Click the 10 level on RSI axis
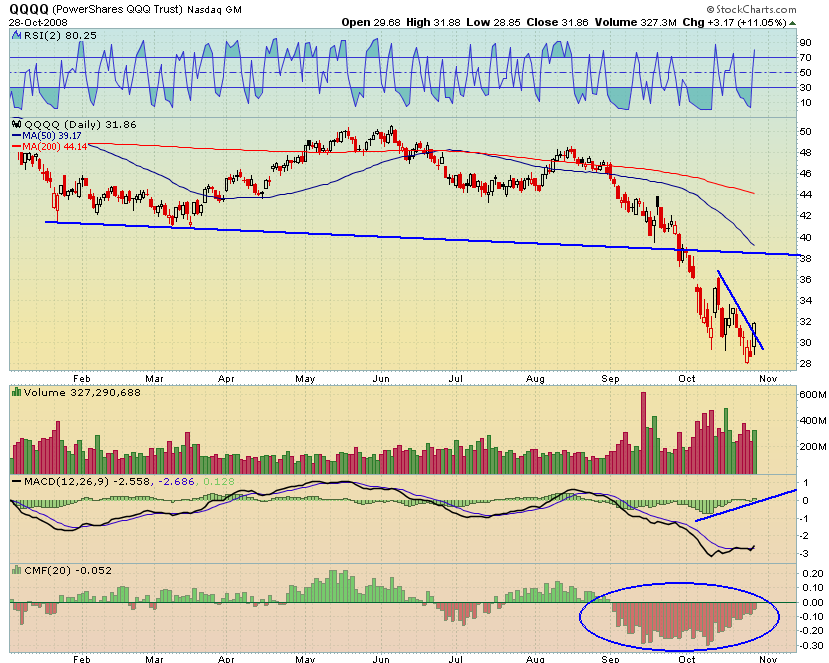Image resolution: width=829 pixels, height=663 pixels. 806,102
